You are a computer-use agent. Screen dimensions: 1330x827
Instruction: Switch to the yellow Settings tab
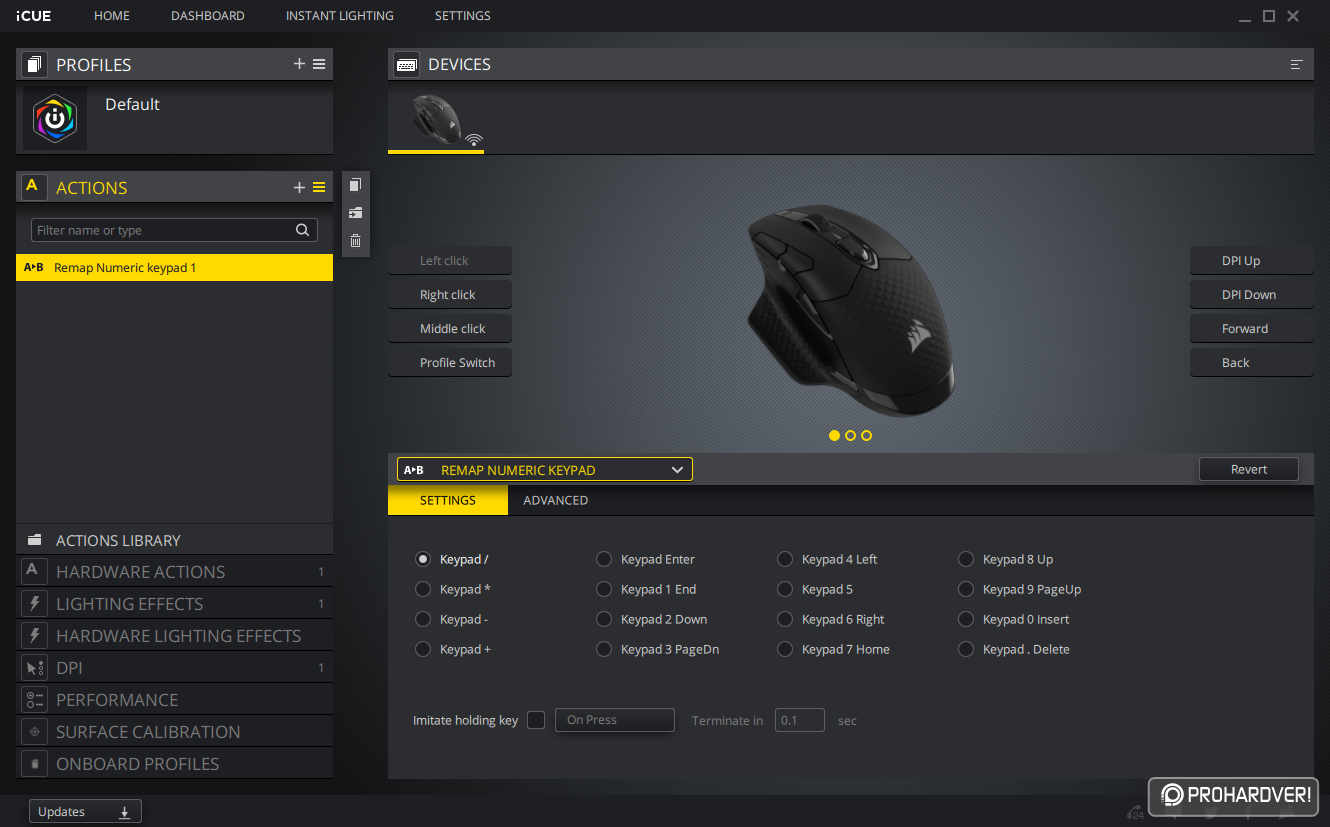tap(448, 500)
